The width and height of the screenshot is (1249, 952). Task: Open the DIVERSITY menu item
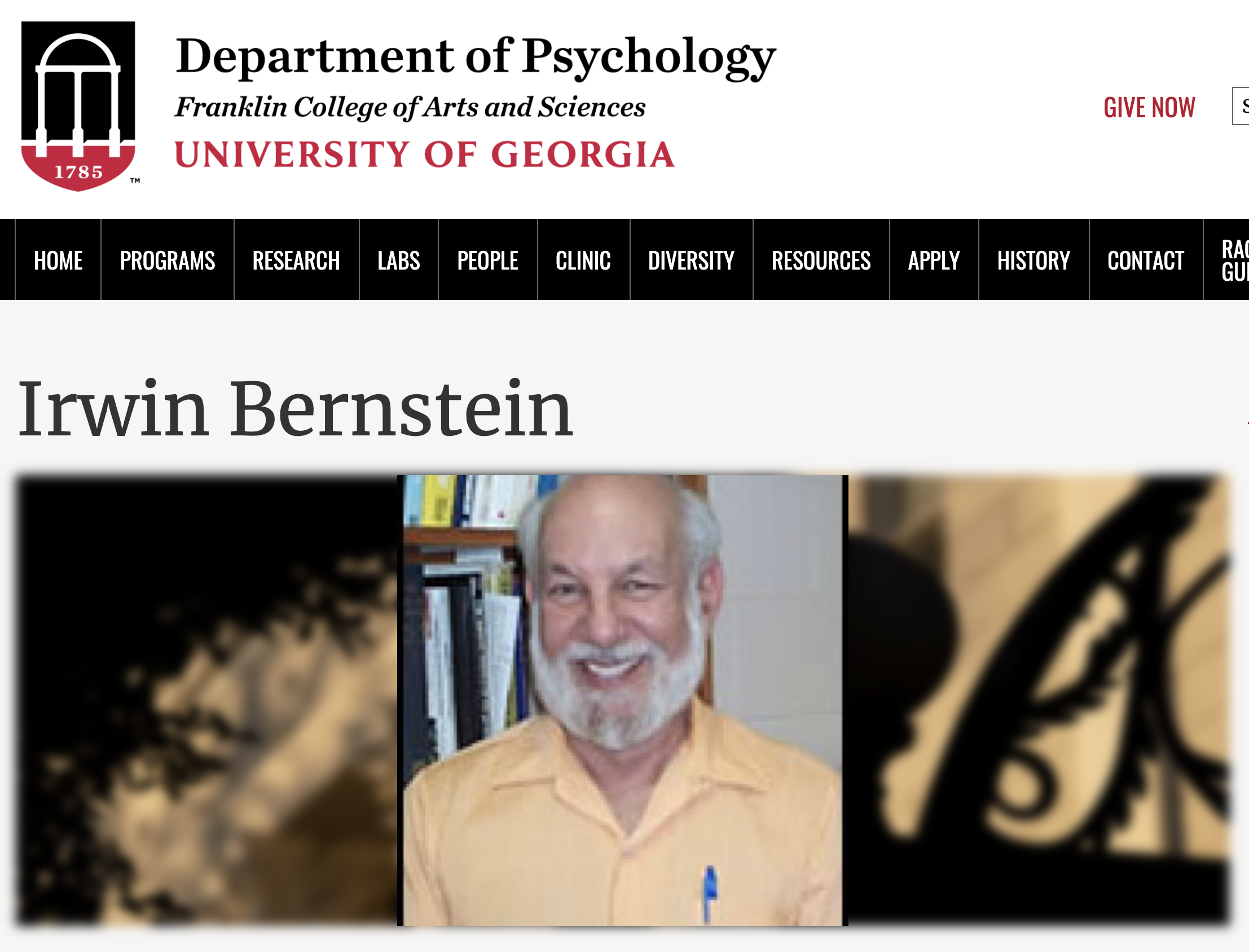click(692, 260)
